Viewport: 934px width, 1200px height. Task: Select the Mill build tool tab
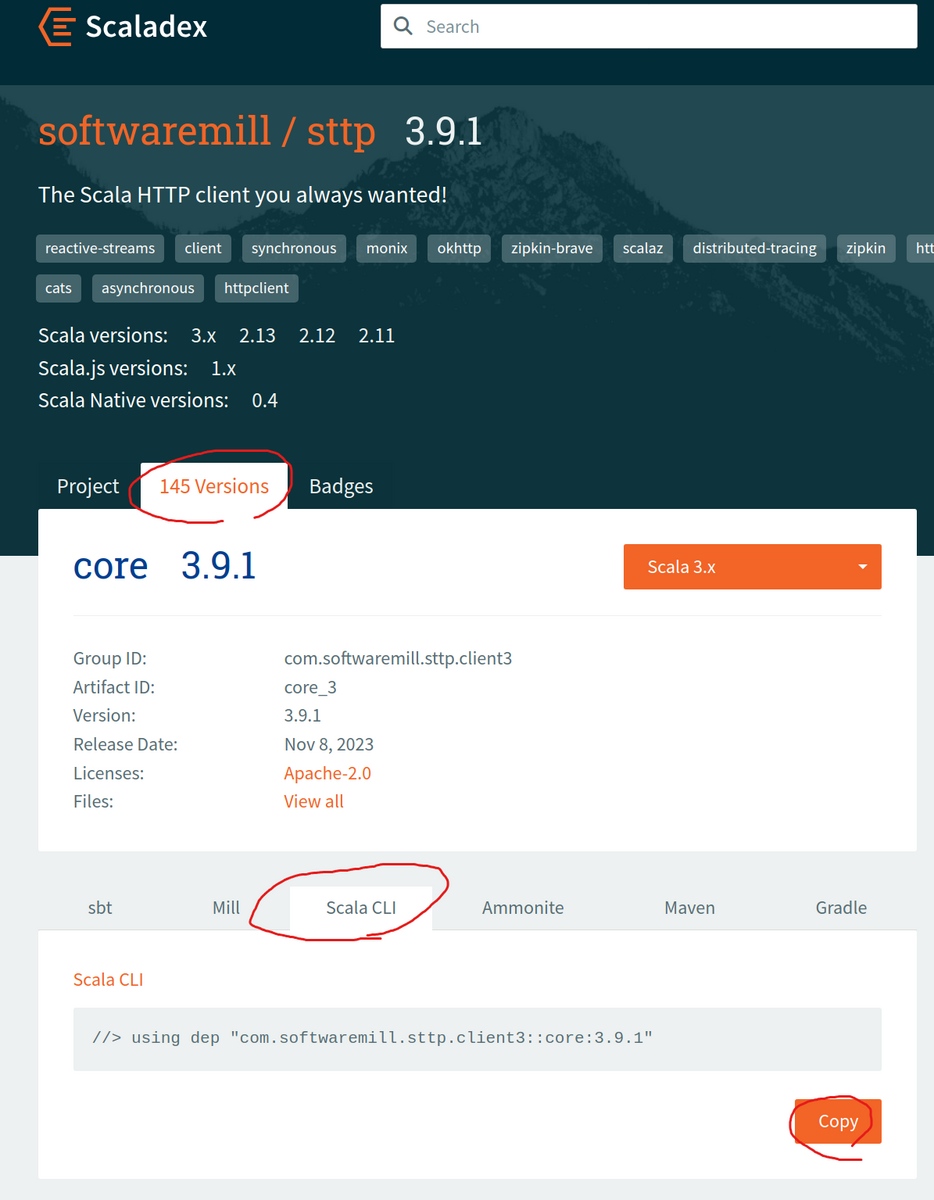coord(226,908)
